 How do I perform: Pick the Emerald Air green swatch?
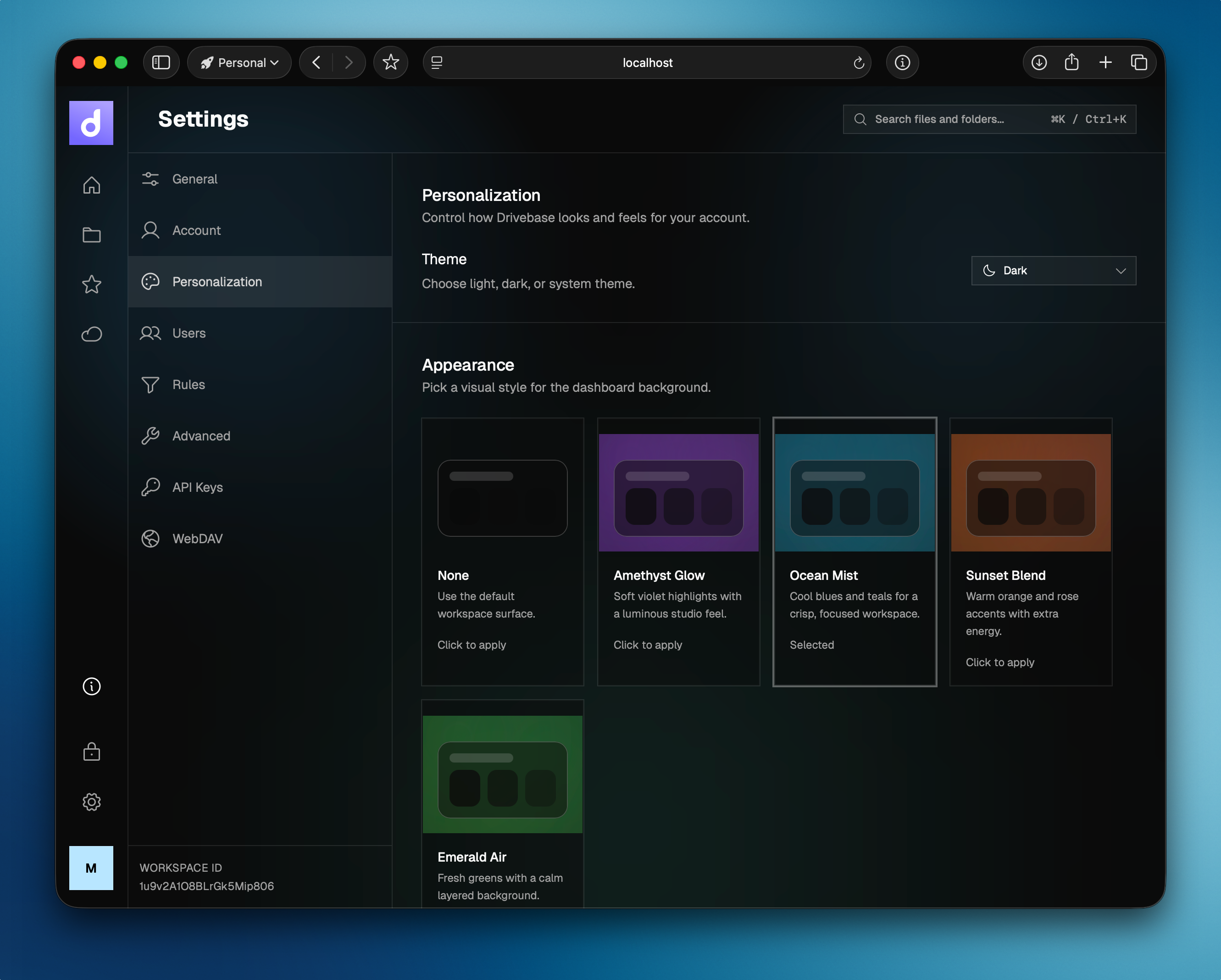click(502, 774)
